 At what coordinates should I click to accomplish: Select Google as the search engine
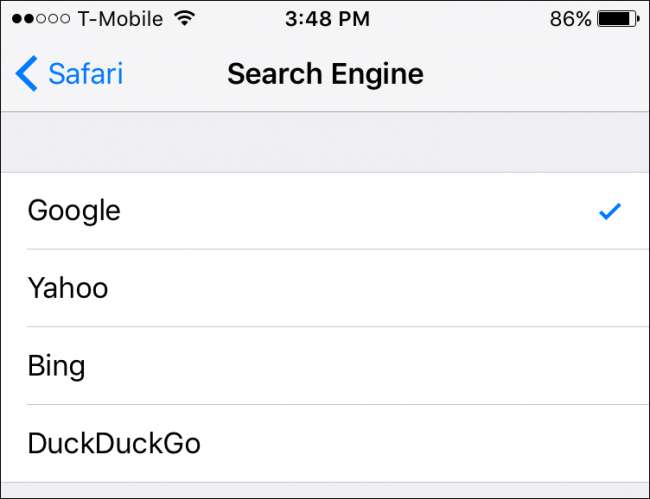(74, 211)
